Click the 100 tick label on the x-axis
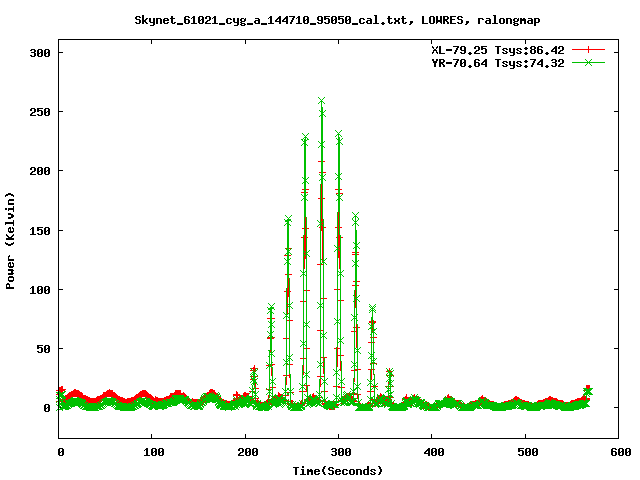640x480 pixels. click(153, 453)
